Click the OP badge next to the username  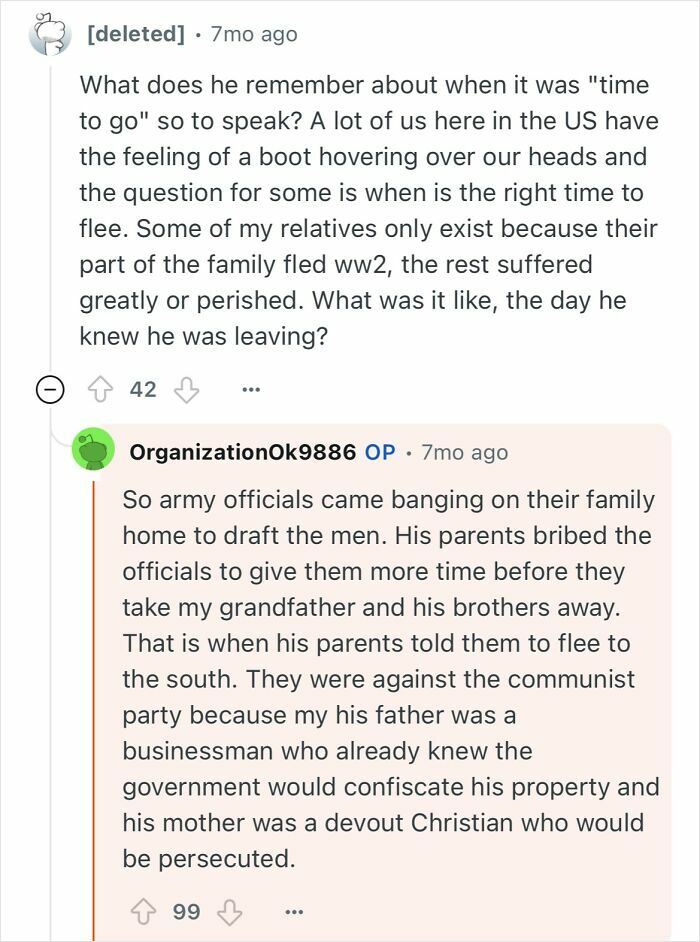(x=382, y=452)
